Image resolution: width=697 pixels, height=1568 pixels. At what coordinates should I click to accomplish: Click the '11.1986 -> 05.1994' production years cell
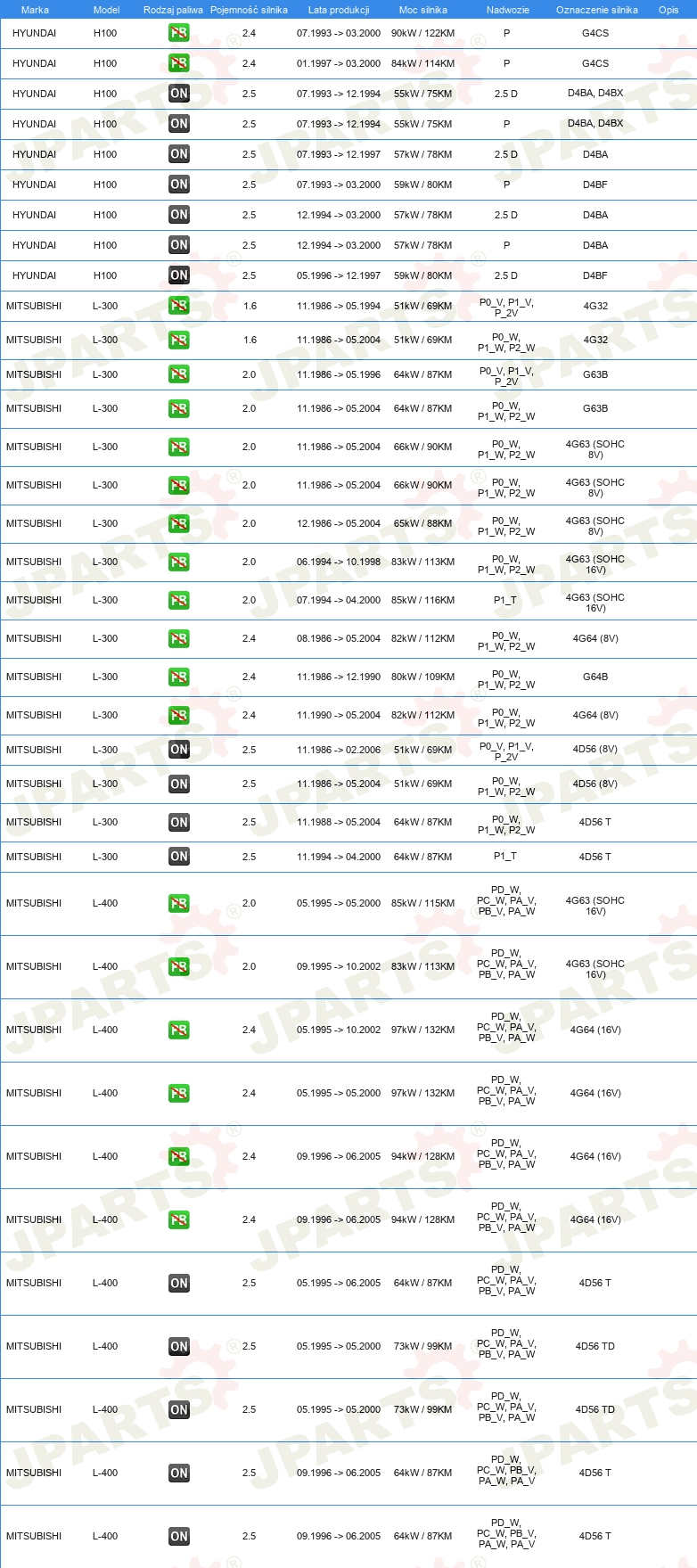(x=339, y=306)
